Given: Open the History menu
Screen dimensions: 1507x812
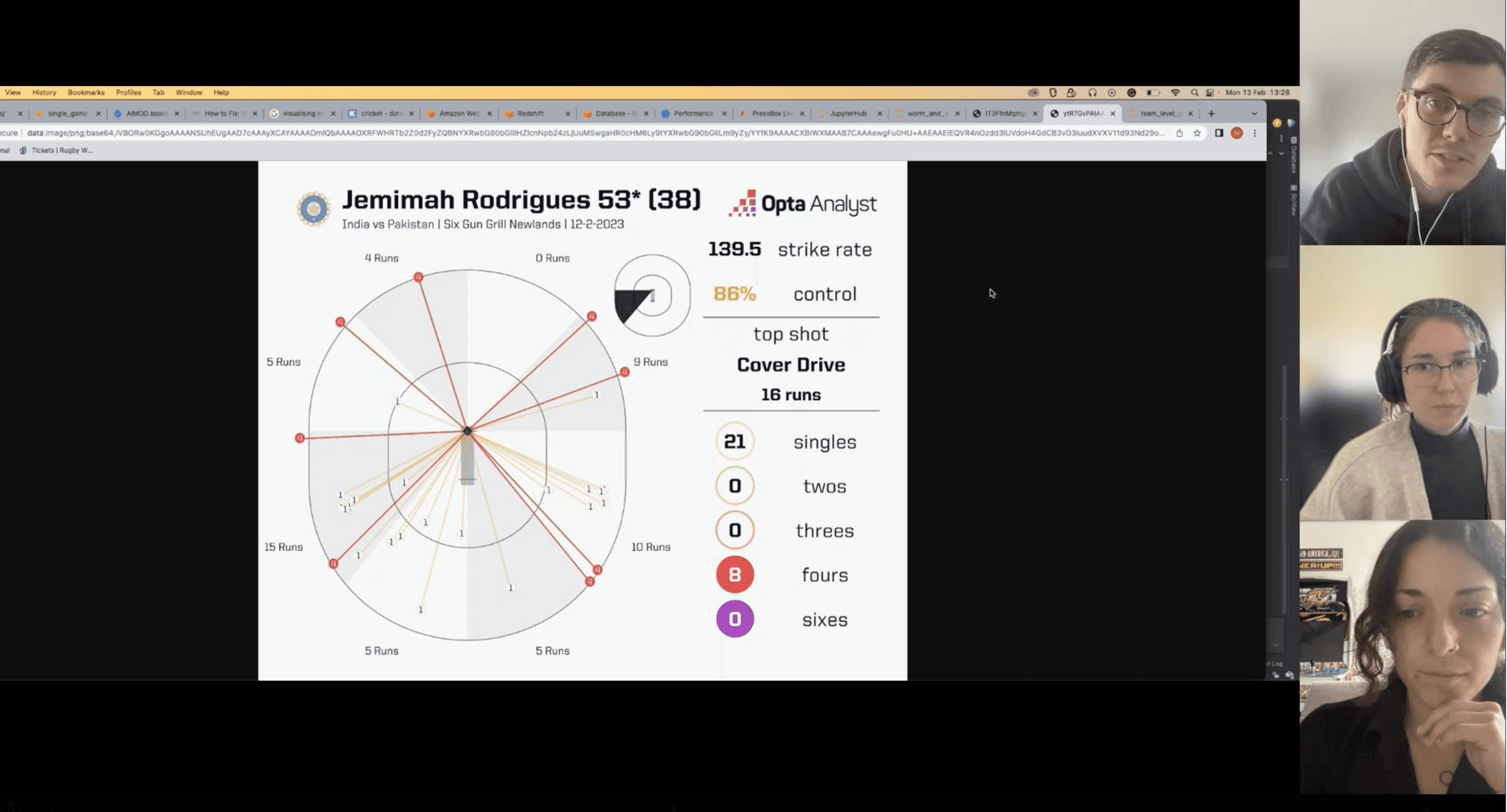Looking at the screenshot, I should 44,93.
